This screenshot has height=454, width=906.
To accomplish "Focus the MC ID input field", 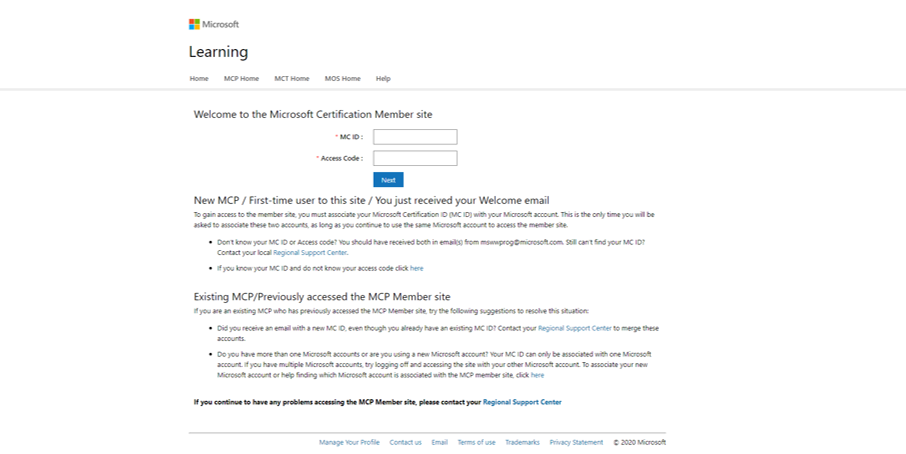I will (x=415, y=137).
